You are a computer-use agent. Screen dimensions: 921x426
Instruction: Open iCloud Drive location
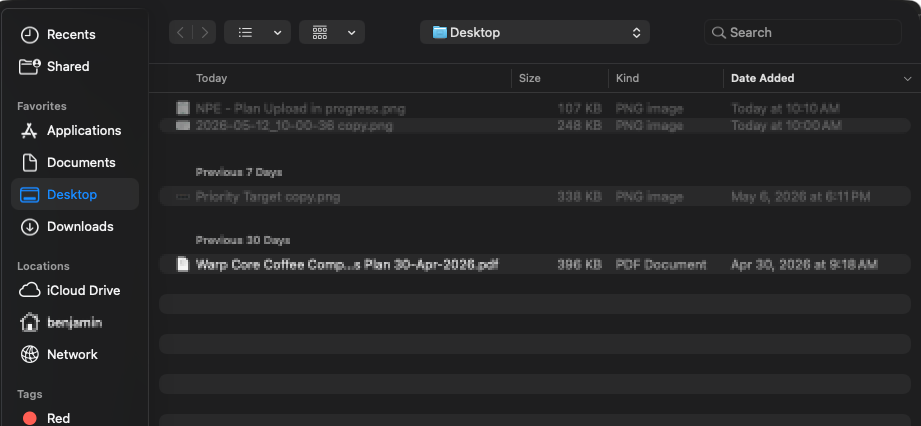pyautogui.click(x=75, y=290)
